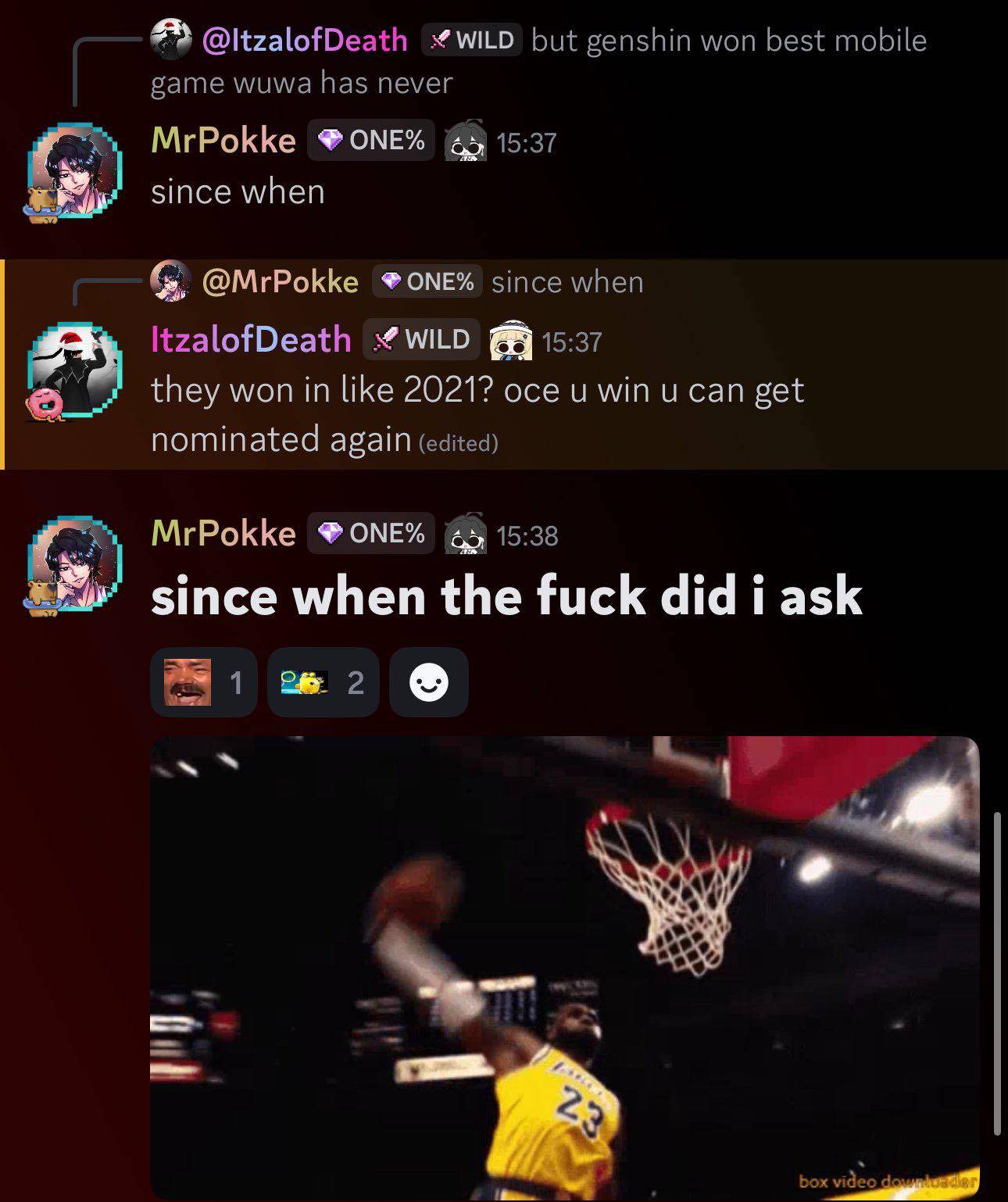Open the @ItzalofDeath mention in the reply
This screenshot has height=1202, width=1008.
pos(305,40)
